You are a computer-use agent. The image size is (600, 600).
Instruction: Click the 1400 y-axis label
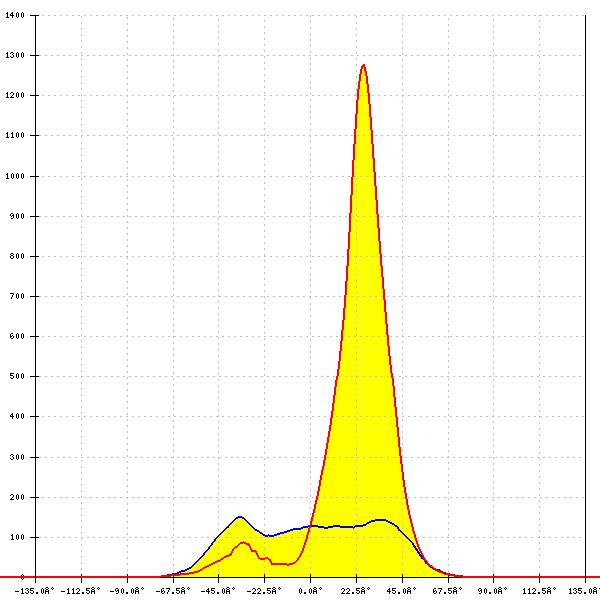(x=15, y=15)
